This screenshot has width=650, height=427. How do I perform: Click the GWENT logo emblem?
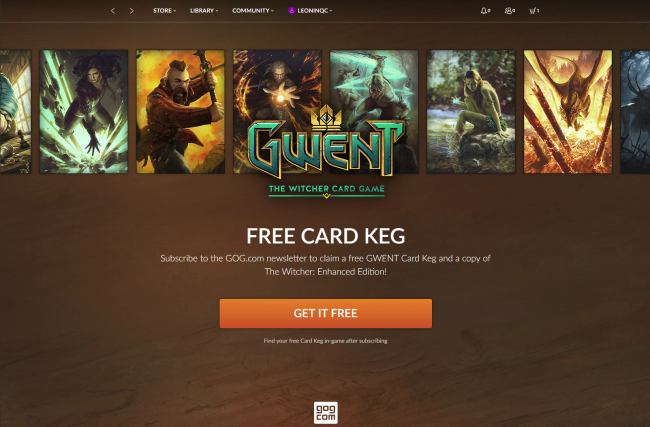tap(326, 143)
